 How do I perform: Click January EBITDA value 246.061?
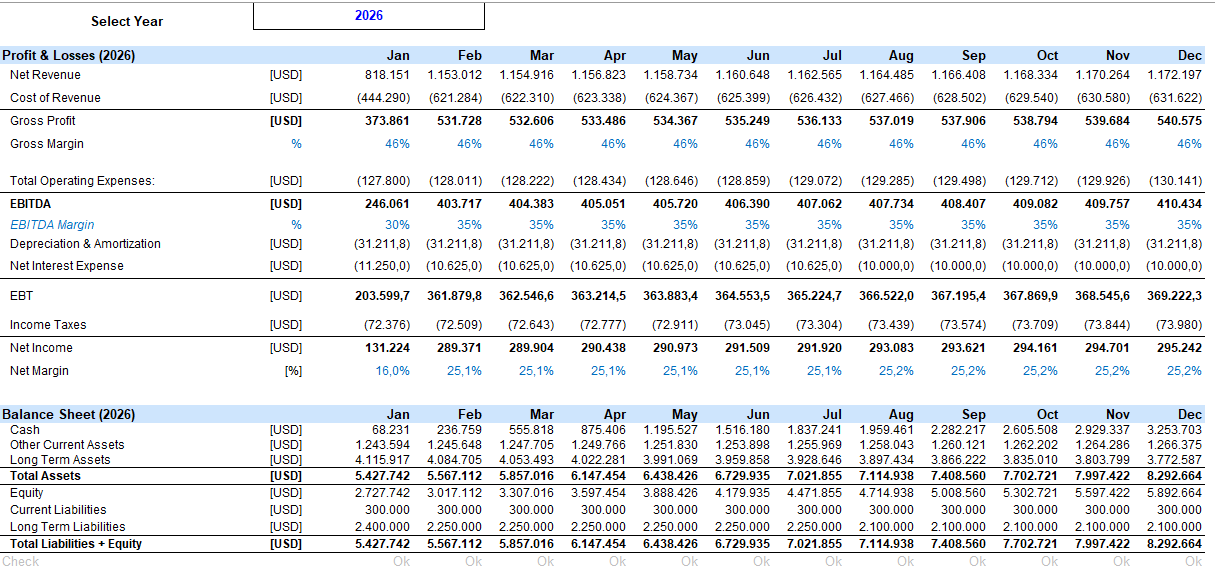pos(387,204)
